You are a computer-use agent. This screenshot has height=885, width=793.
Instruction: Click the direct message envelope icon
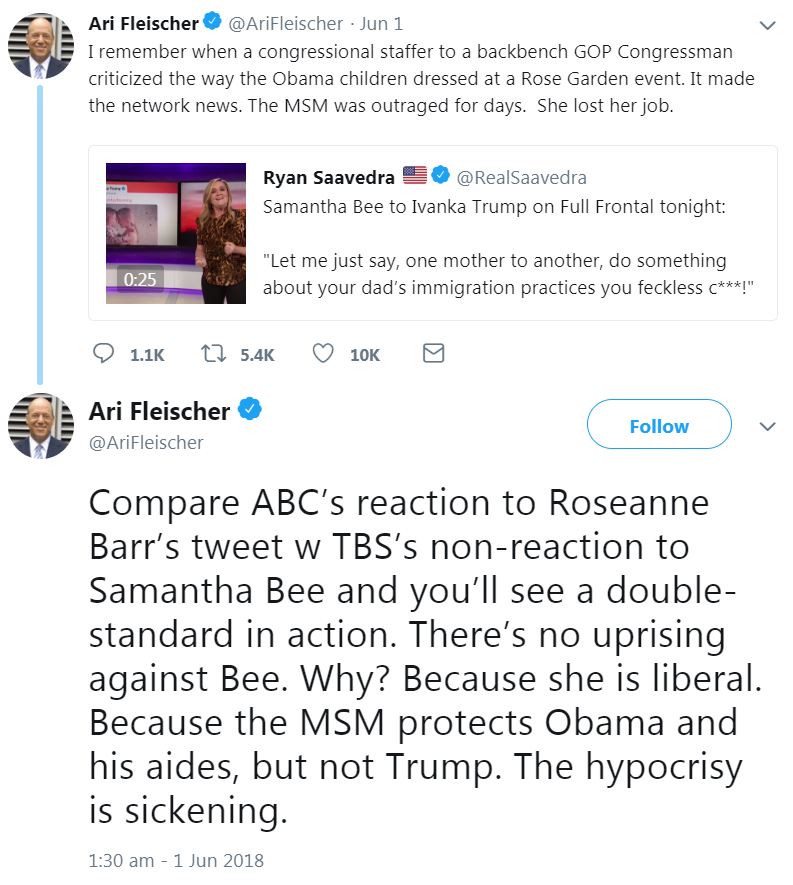pos(433,354)
